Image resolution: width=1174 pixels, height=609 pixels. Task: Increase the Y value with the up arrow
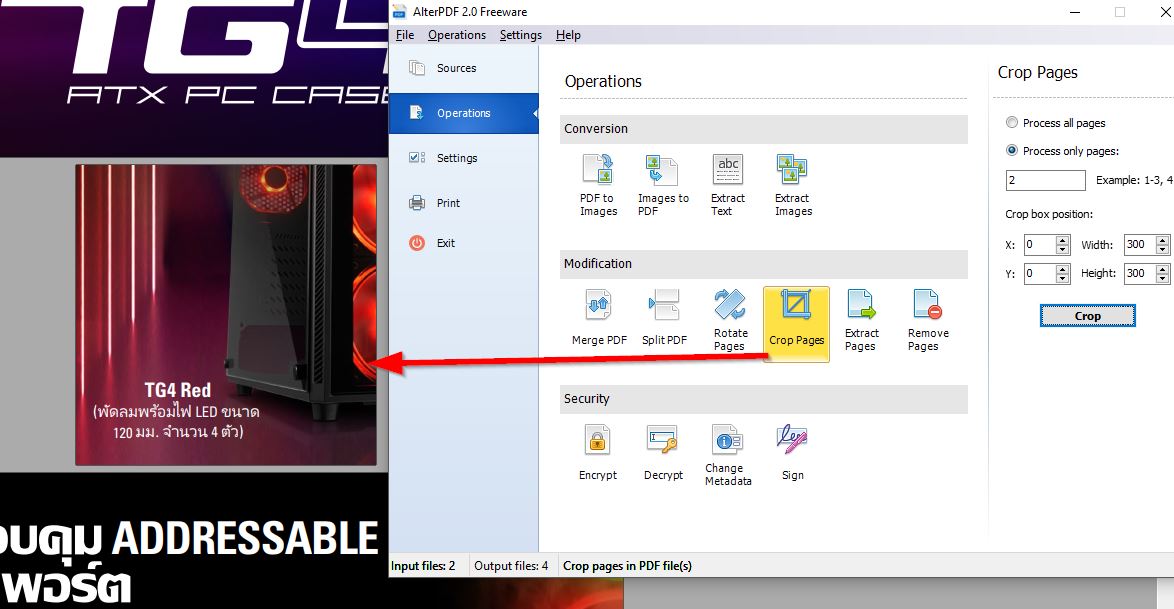click(x=1062, y=269)
